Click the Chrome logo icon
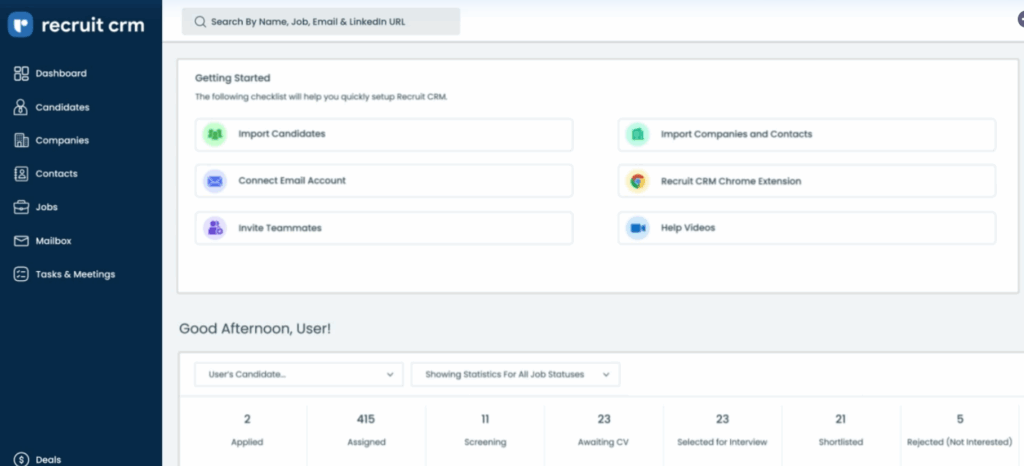 (x=637, y=181)
